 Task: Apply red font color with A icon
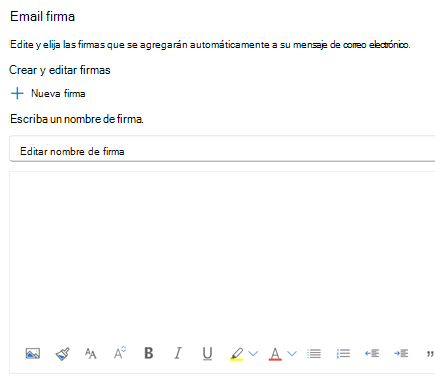(x=275, y=354)
